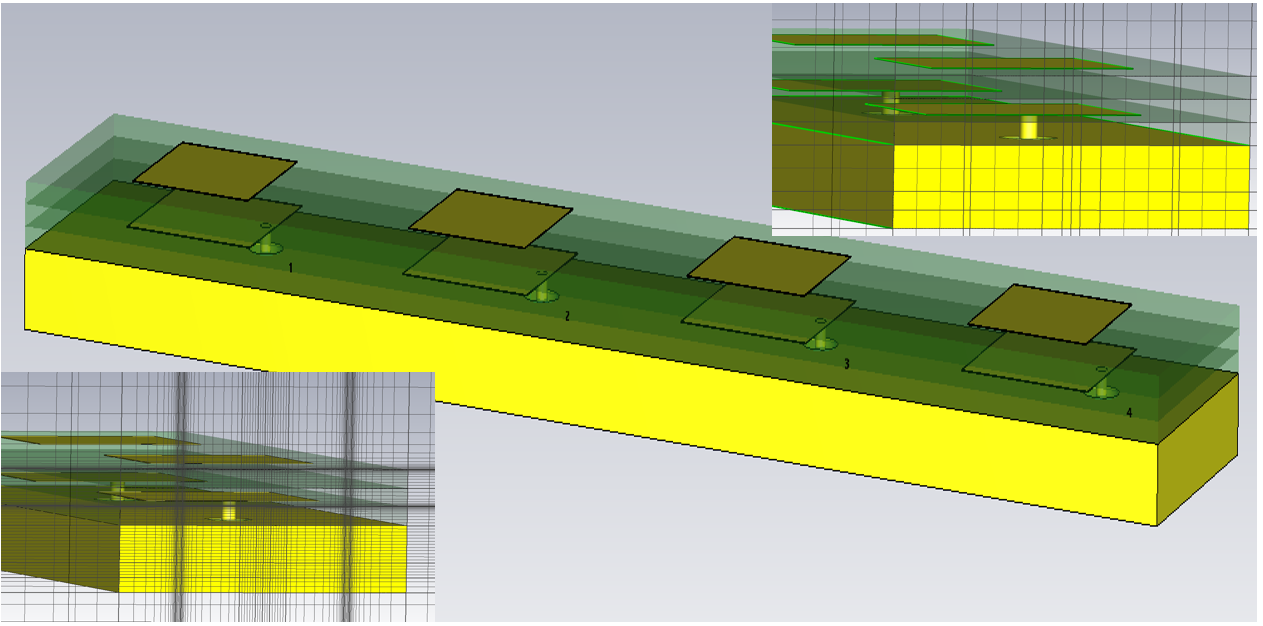Click the port number 2 label
The height and width of the screenshot is (626, 1263).
click(x=567, y=316)
